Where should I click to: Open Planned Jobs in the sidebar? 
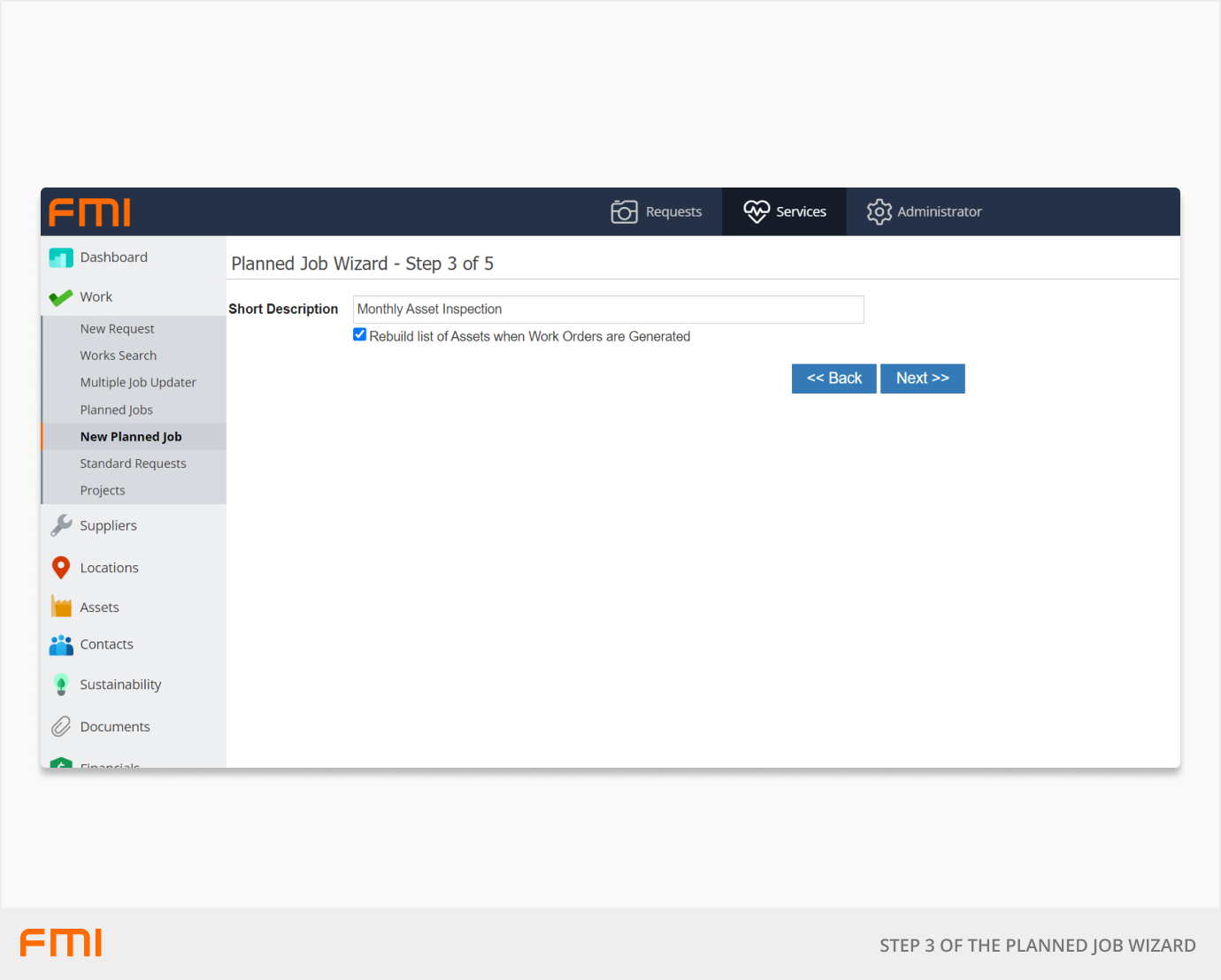click(x=117, y=410)
